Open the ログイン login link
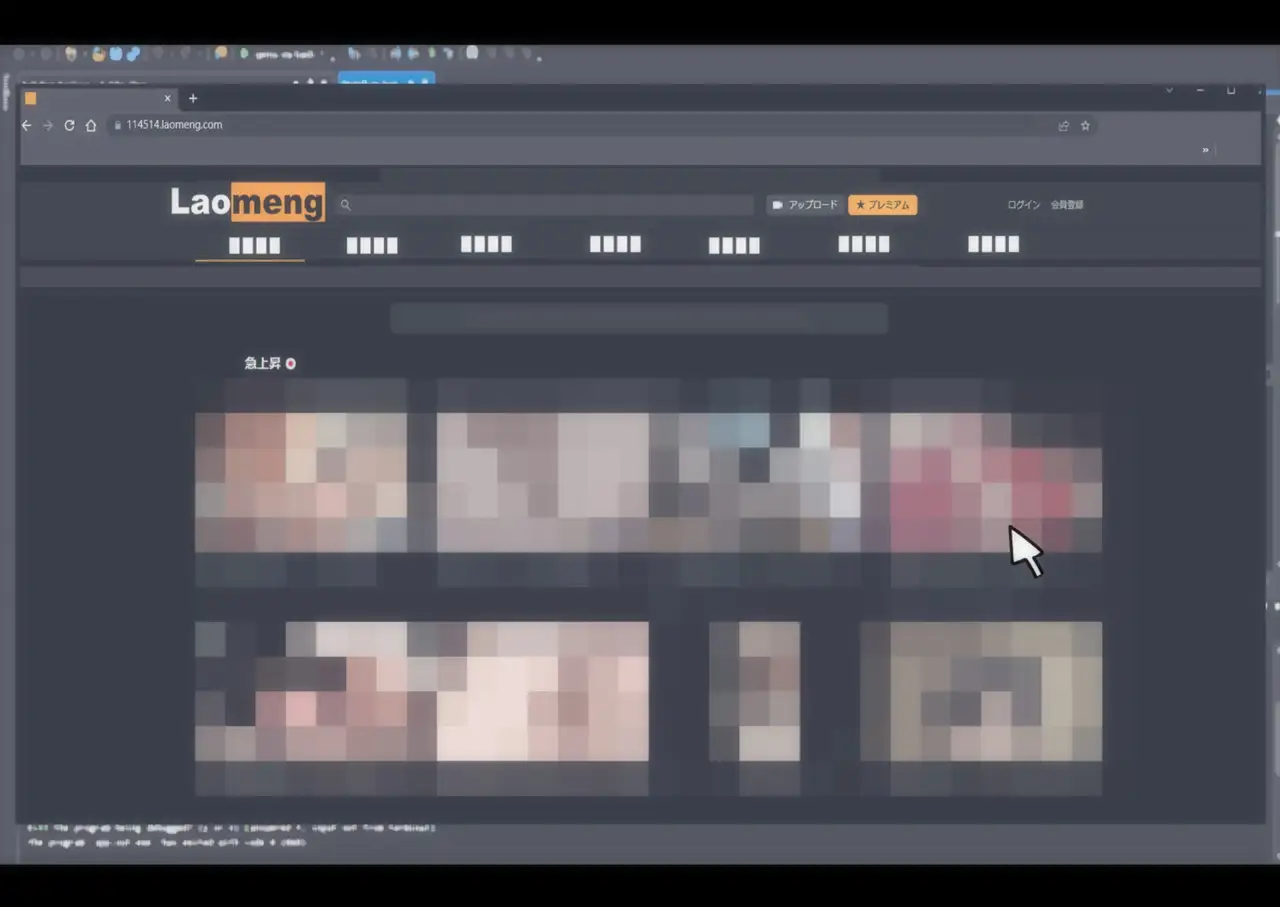1280x907 pixels. (1023, 205)
